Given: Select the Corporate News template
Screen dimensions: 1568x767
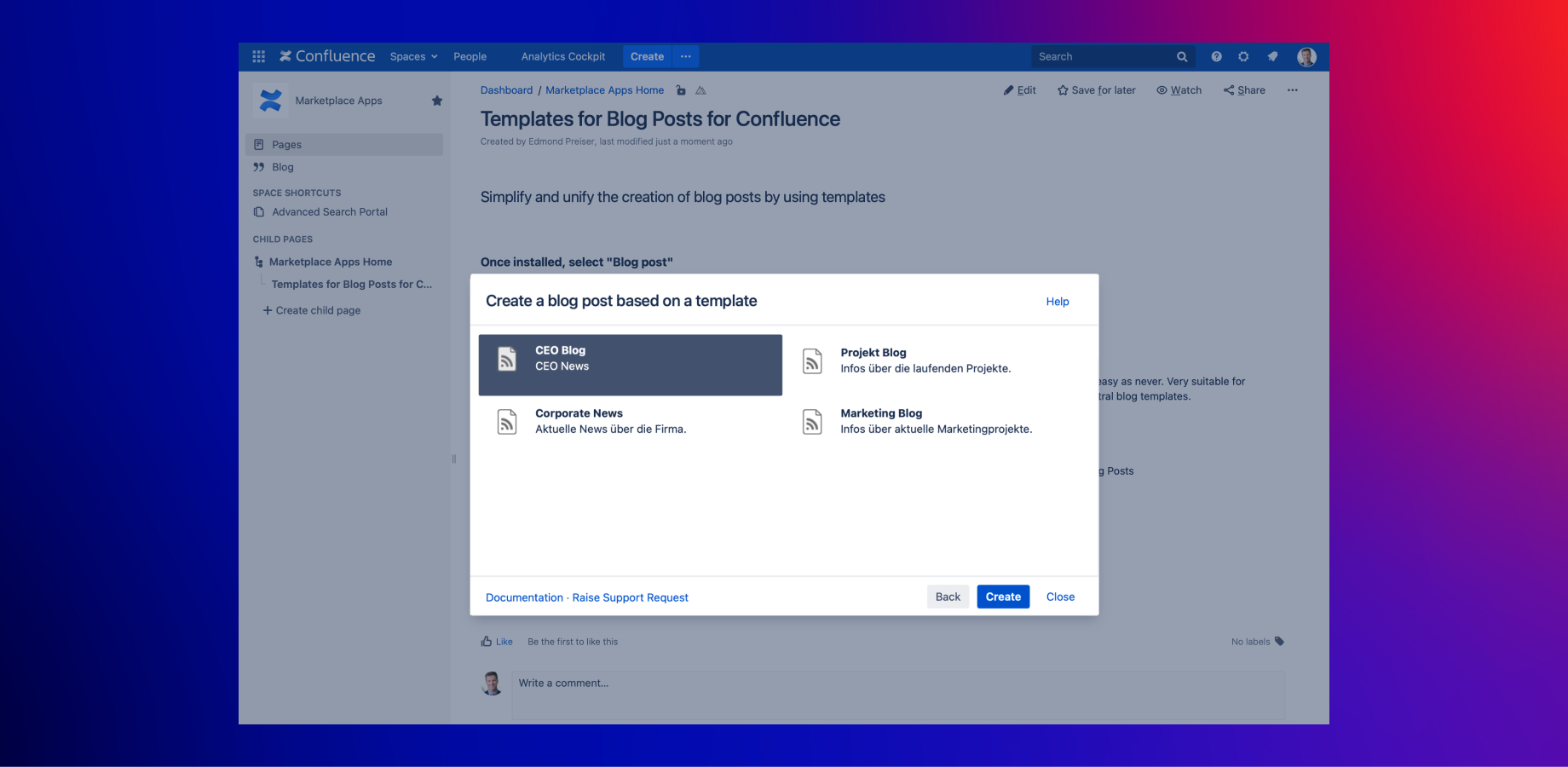Looking at the screenshot, I should pyautogui.click(x=631, y=422).
